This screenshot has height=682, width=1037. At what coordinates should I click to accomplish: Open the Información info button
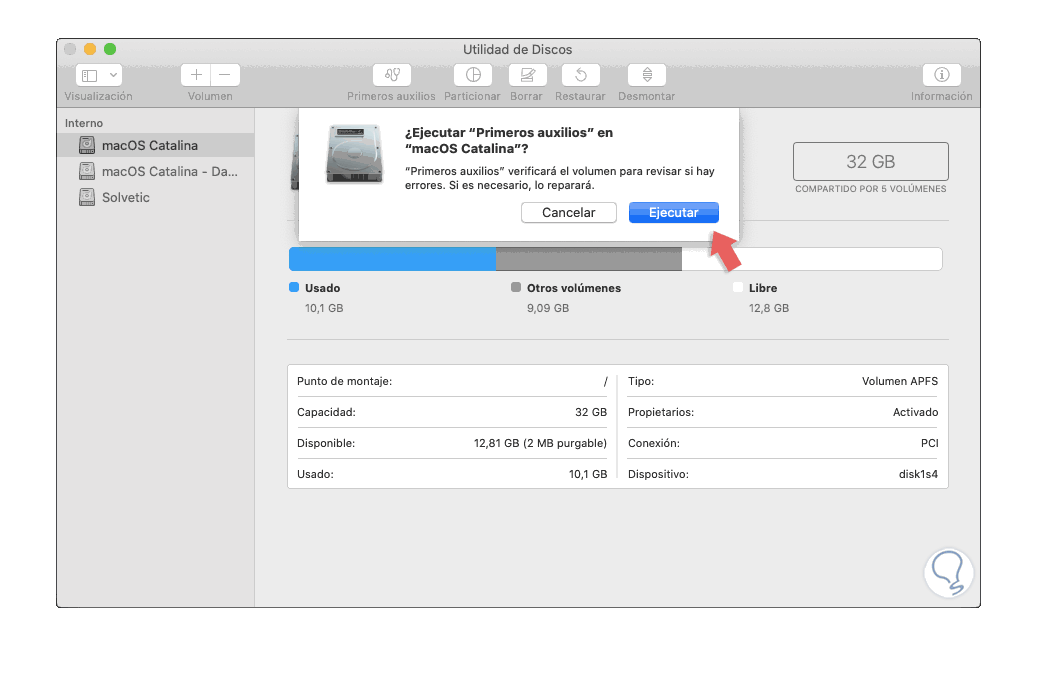coord(942,75)
